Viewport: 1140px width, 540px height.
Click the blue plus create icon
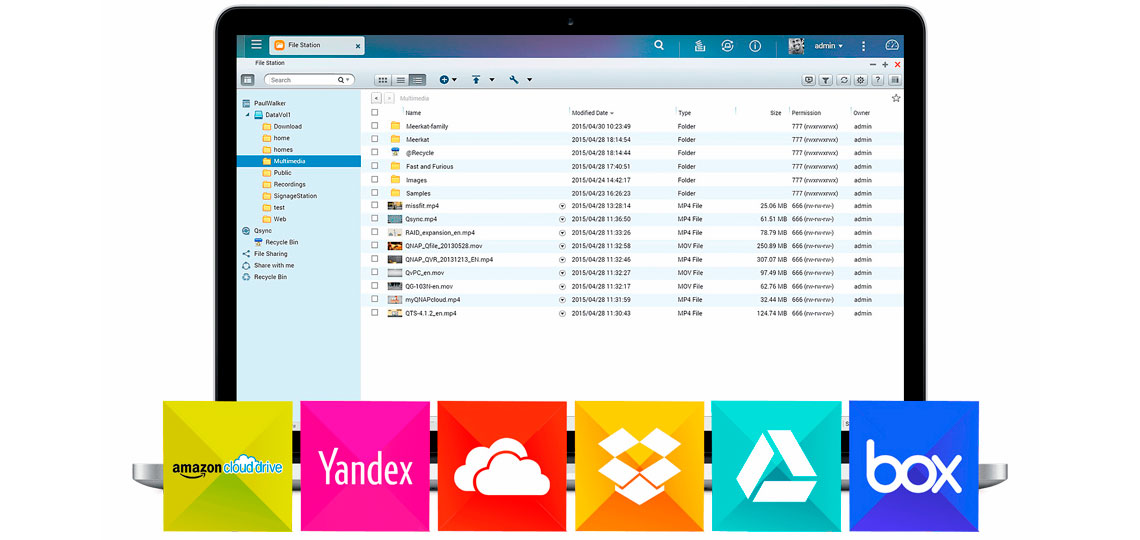coord(443,79)
